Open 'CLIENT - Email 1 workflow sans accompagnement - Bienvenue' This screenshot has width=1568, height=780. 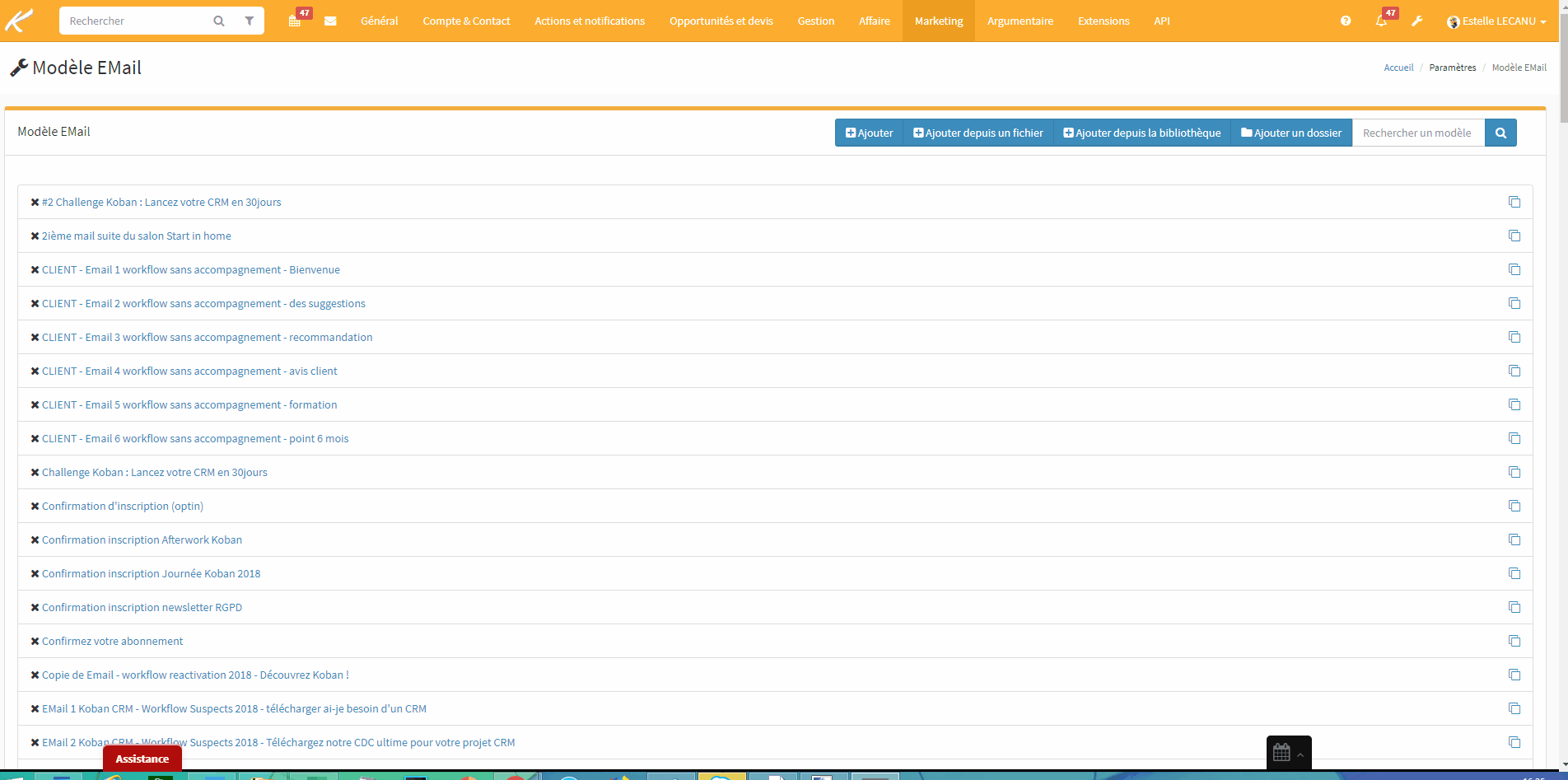click(191, 269)
